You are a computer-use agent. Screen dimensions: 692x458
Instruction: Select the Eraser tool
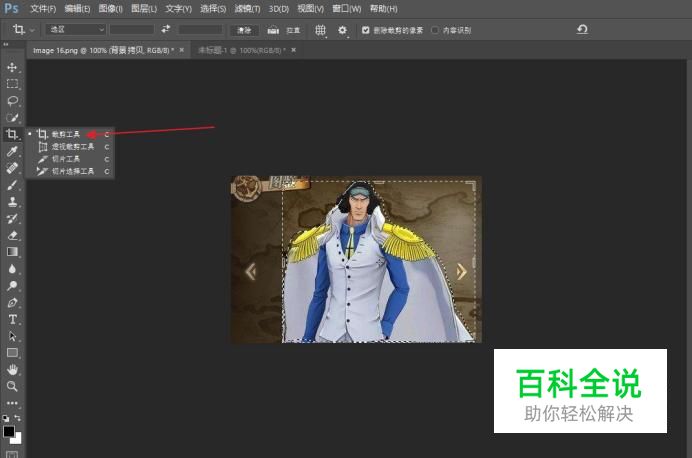click(12, 235)
